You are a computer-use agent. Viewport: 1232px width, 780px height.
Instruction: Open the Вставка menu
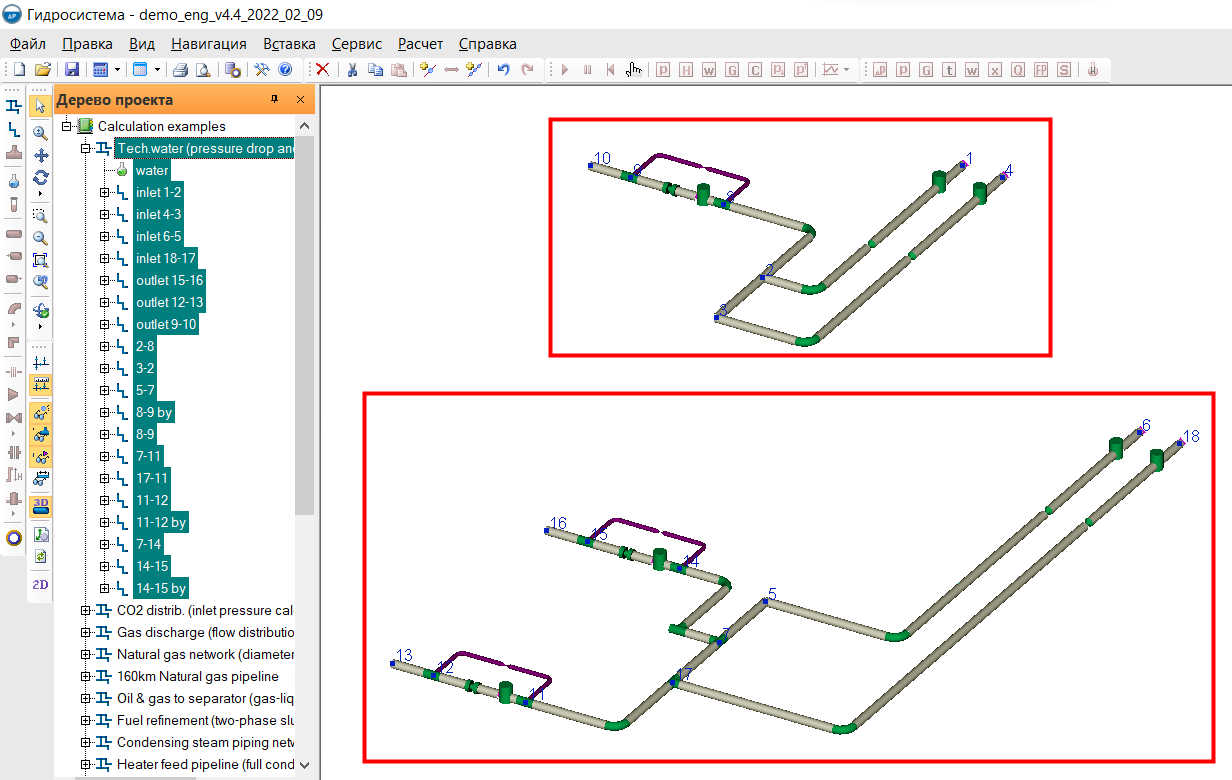289,44
